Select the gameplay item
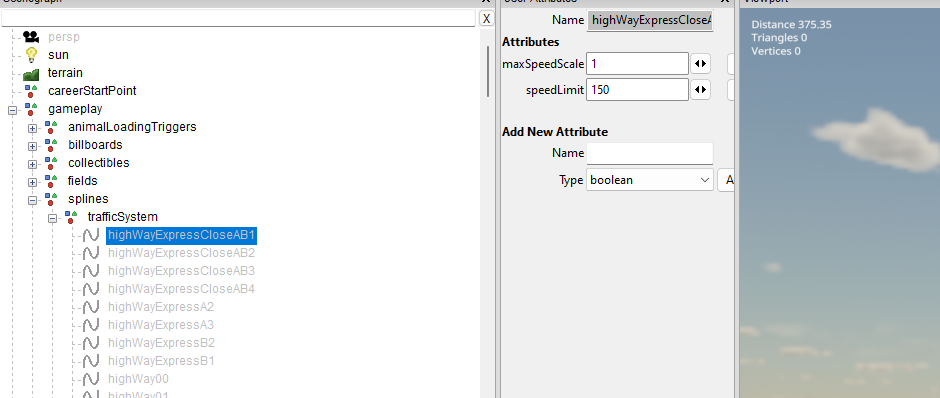 coord(75,109)
